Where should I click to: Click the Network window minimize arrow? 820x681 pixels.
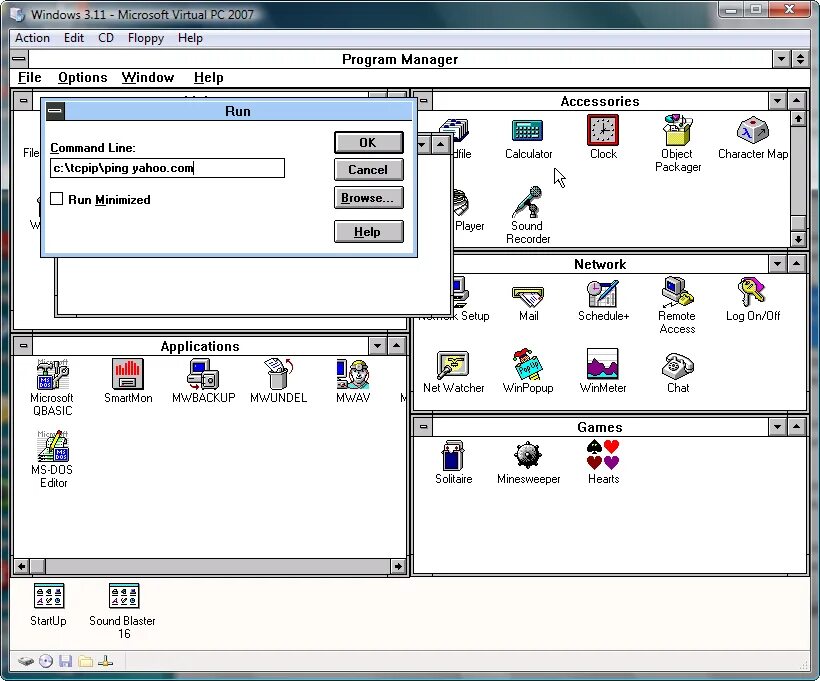pyautogui.click(x=778, y=264)
